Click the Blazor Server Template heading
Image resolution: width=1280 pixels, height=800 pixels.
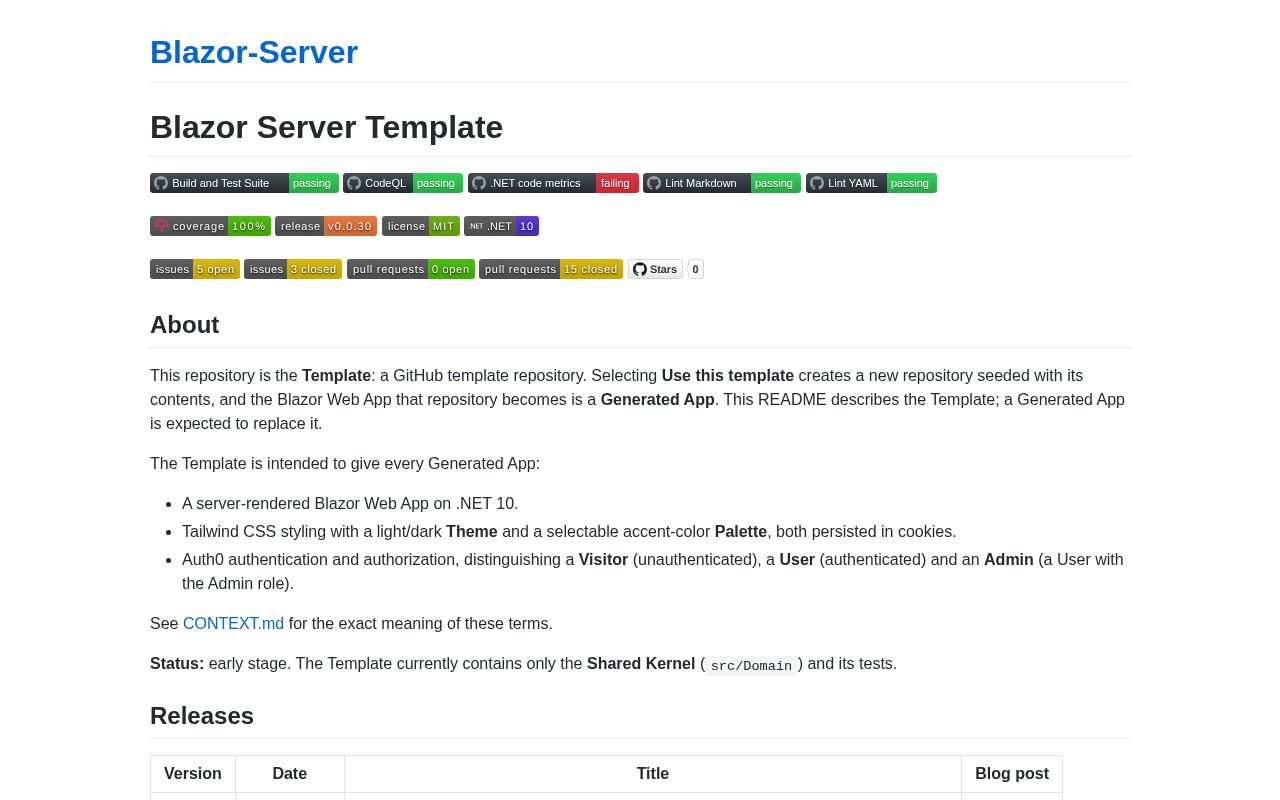pos(326,127)
